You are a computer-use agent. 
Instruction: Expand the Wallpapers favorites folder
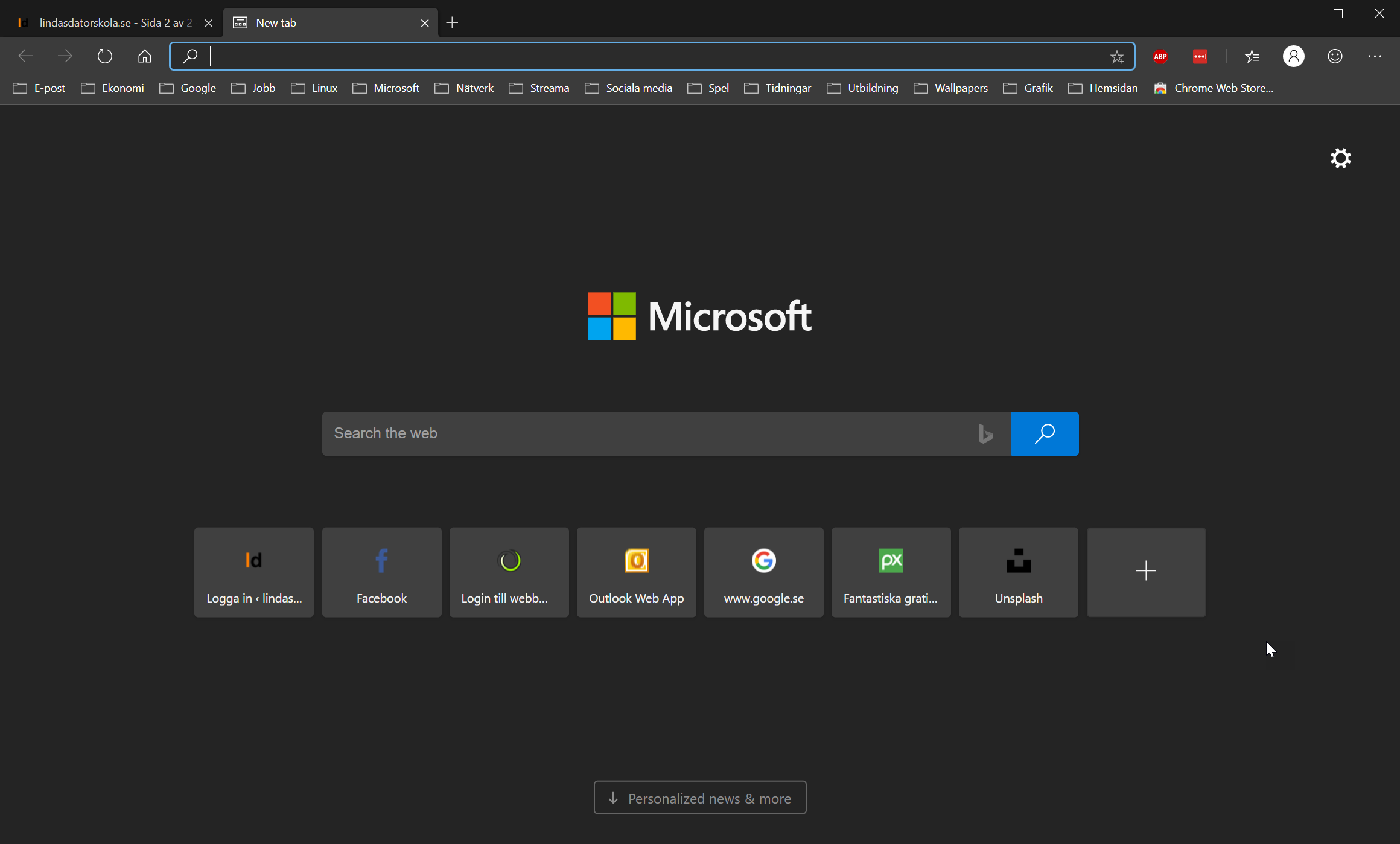pyautogui.click(x=950, y=88)
